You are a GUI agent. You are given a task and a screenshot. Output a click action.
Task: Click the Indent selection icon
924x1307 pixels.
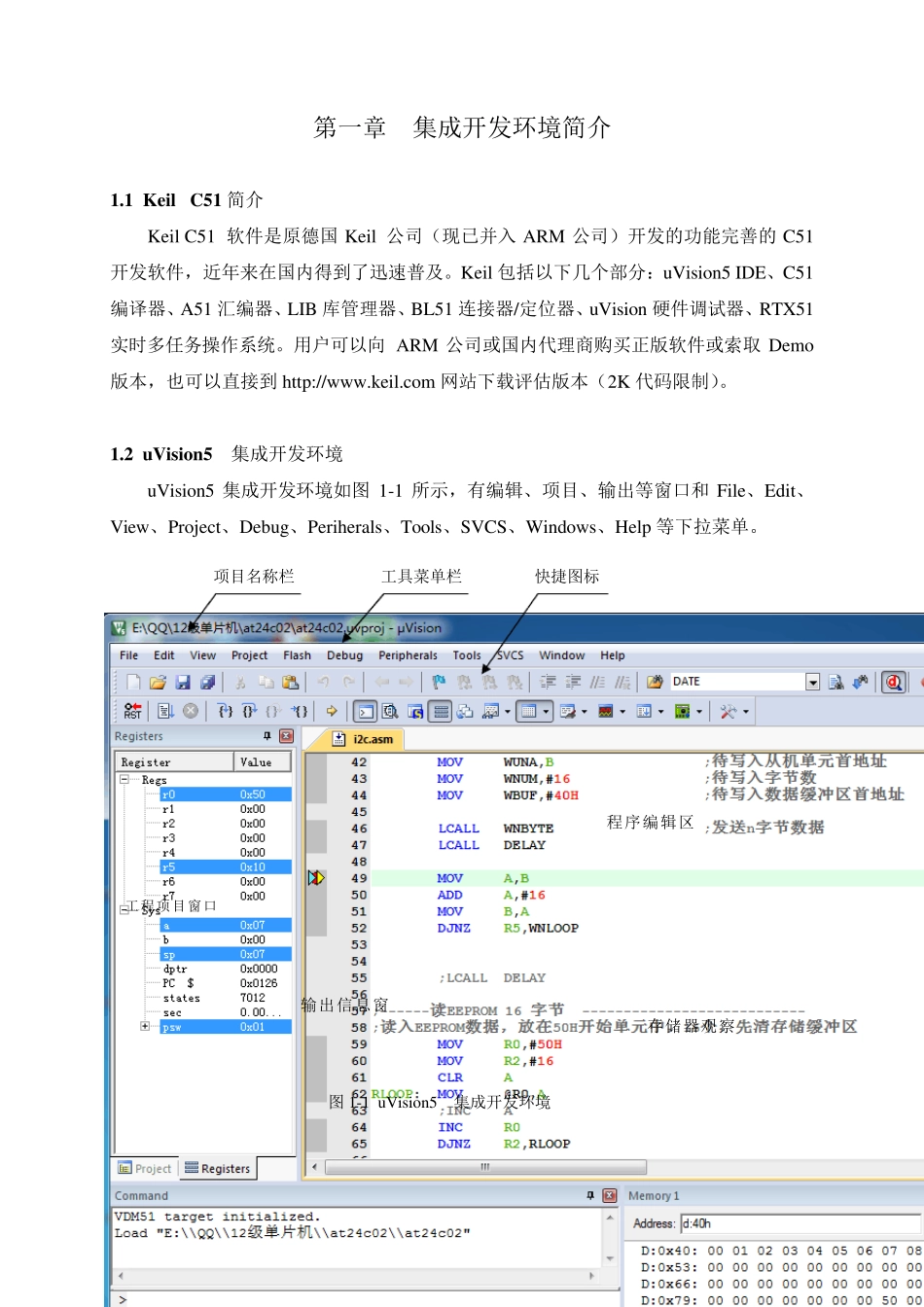pos(549,682)
